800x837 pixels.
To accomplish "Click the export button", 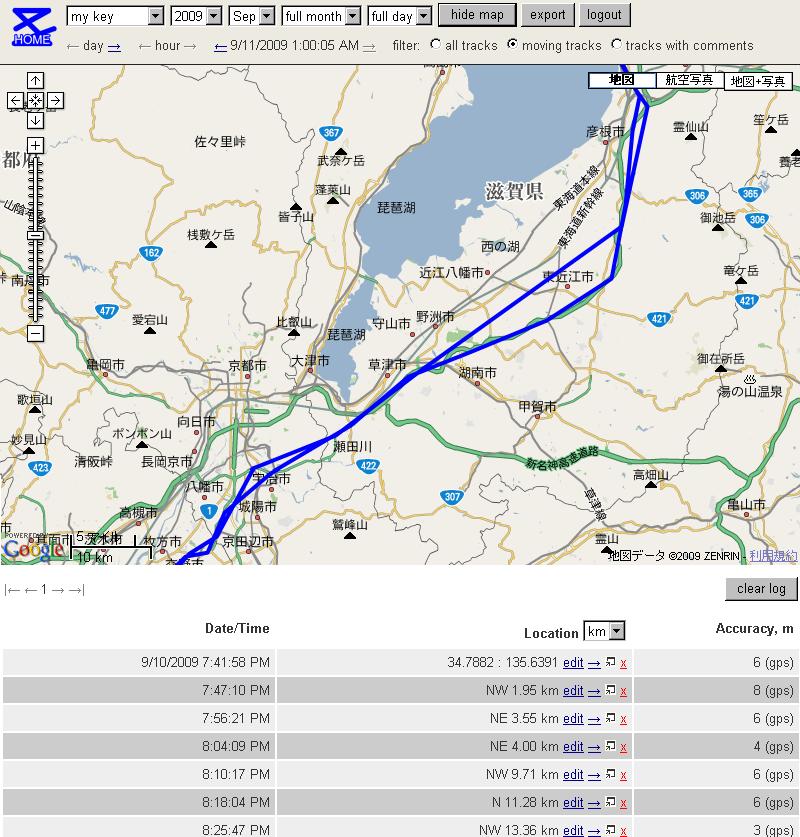I will click(548, 15).
